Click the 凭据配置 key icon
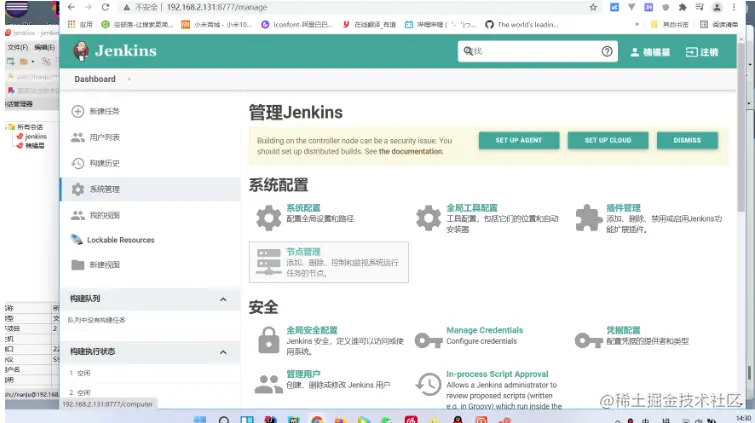Image resolution: width=755 pixels, height=423 pixels. 588,341
